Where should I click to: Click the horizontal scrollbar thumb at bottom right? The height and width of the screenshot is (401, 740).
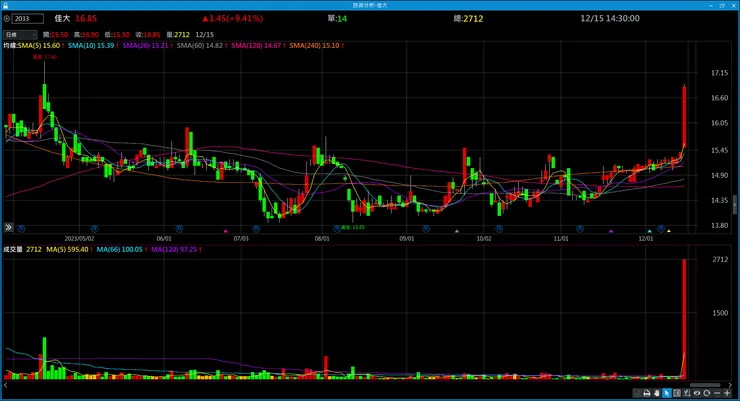click(x=705, y=385)
